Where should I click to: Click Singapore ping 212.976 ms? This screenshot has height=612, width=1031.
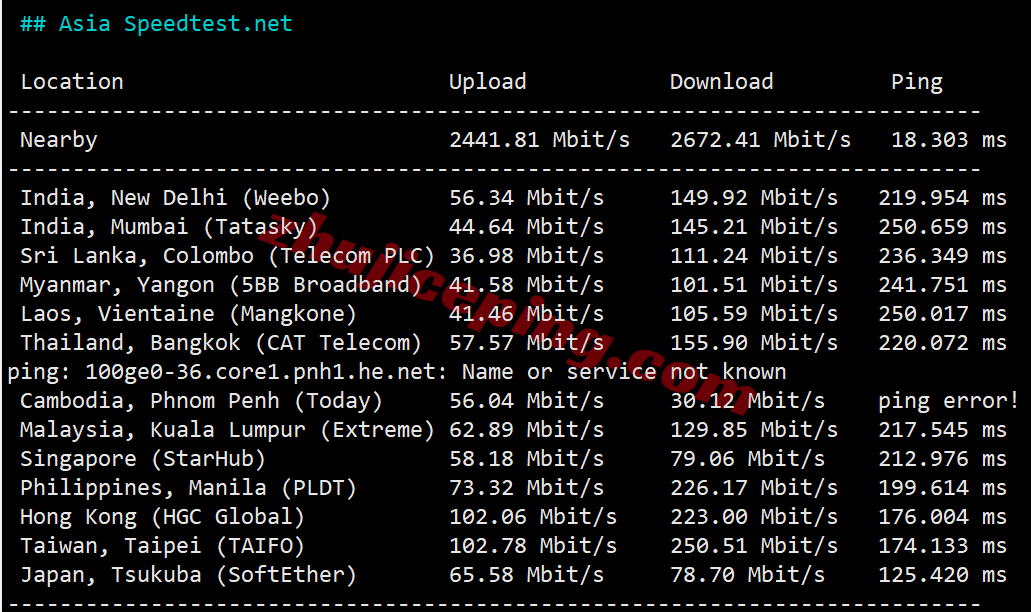point(942,458)
